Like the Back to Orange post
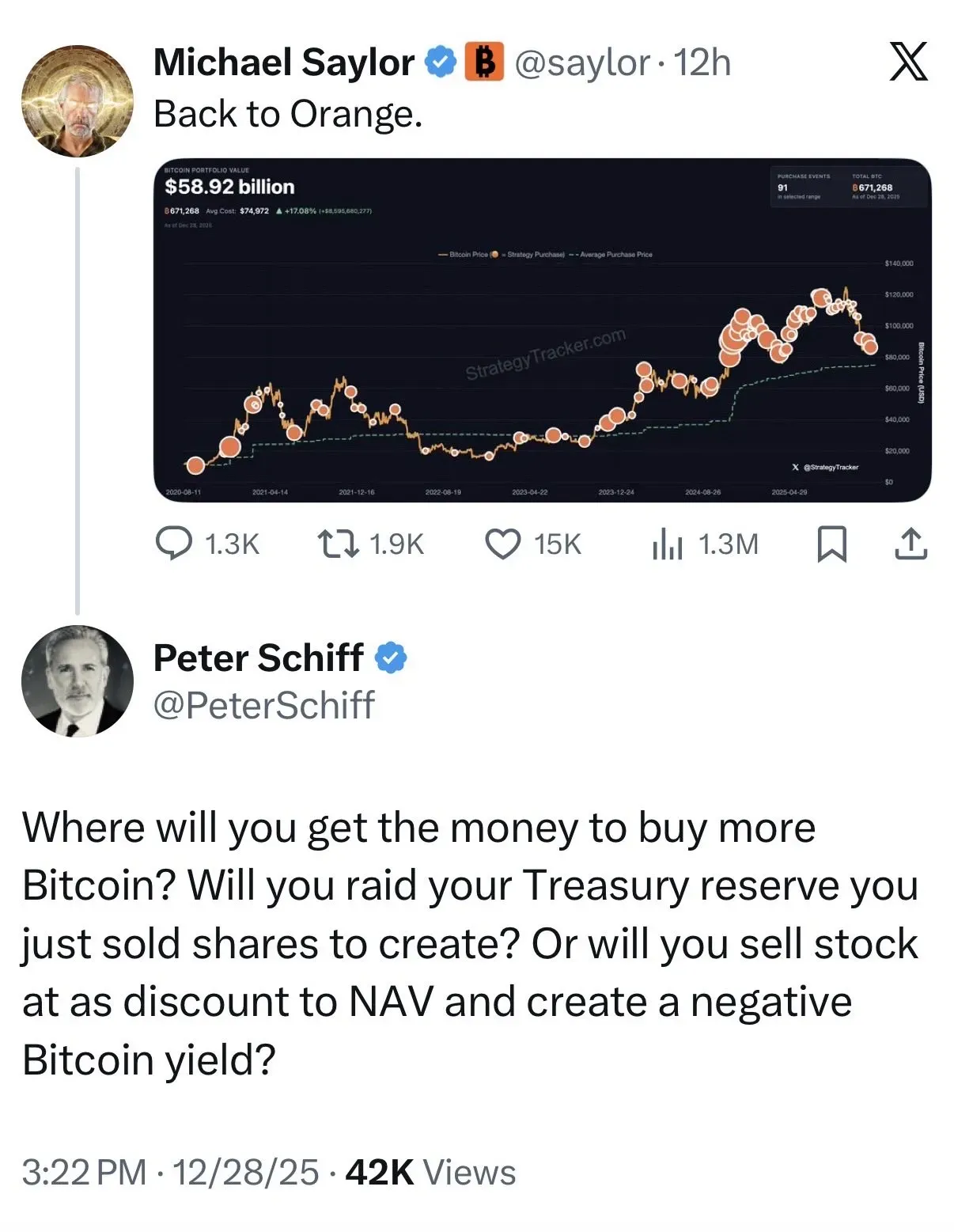This screenshot has height=1232, width=954. coord(502,544)
